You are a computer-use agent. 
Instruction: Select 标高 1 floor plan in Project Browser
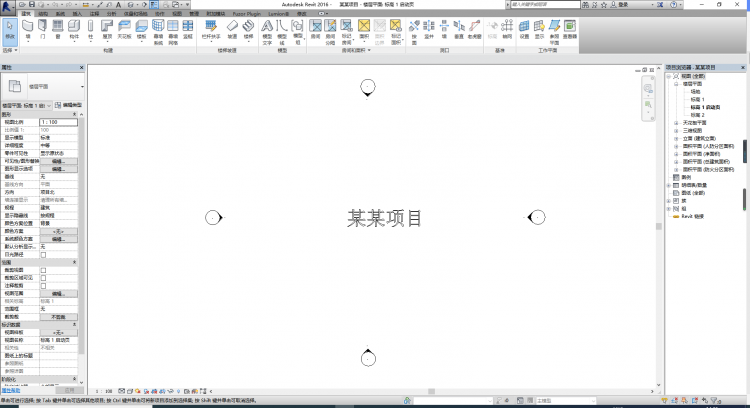tap(697, 99)
